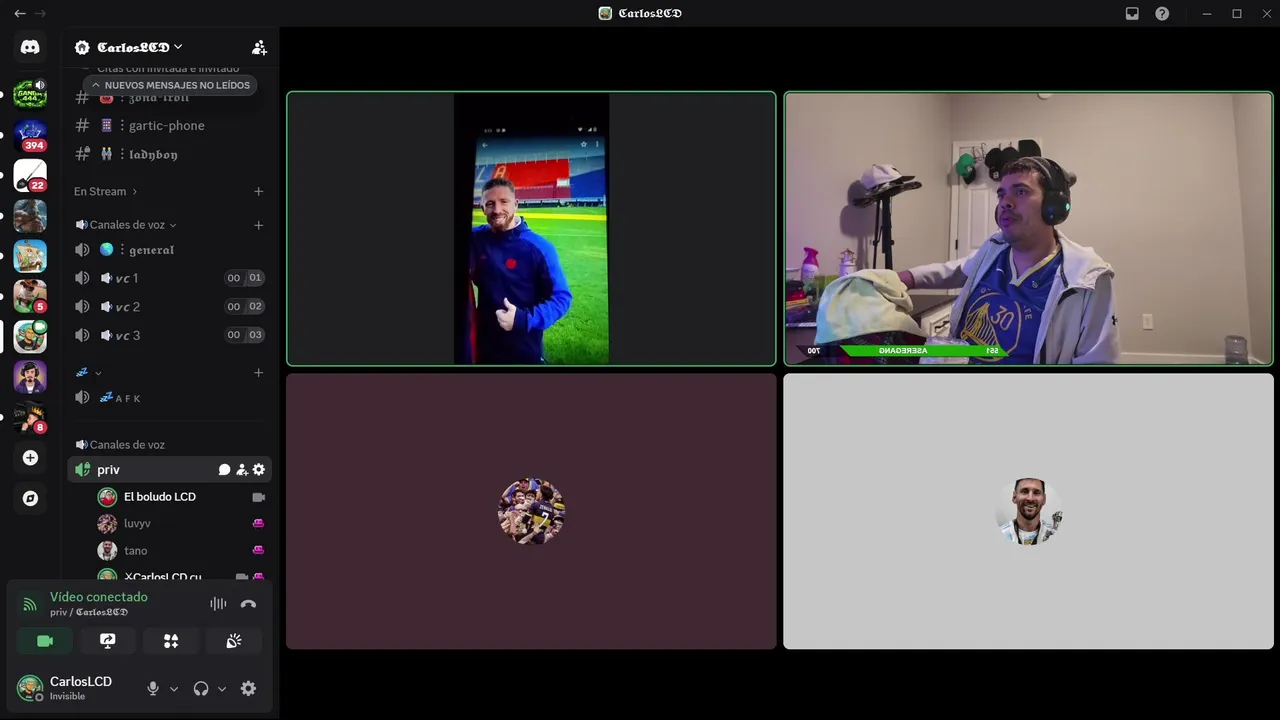Share your screen button
Image resolution: width=1280 pixels, height=720 pixels.
point(108,641)
